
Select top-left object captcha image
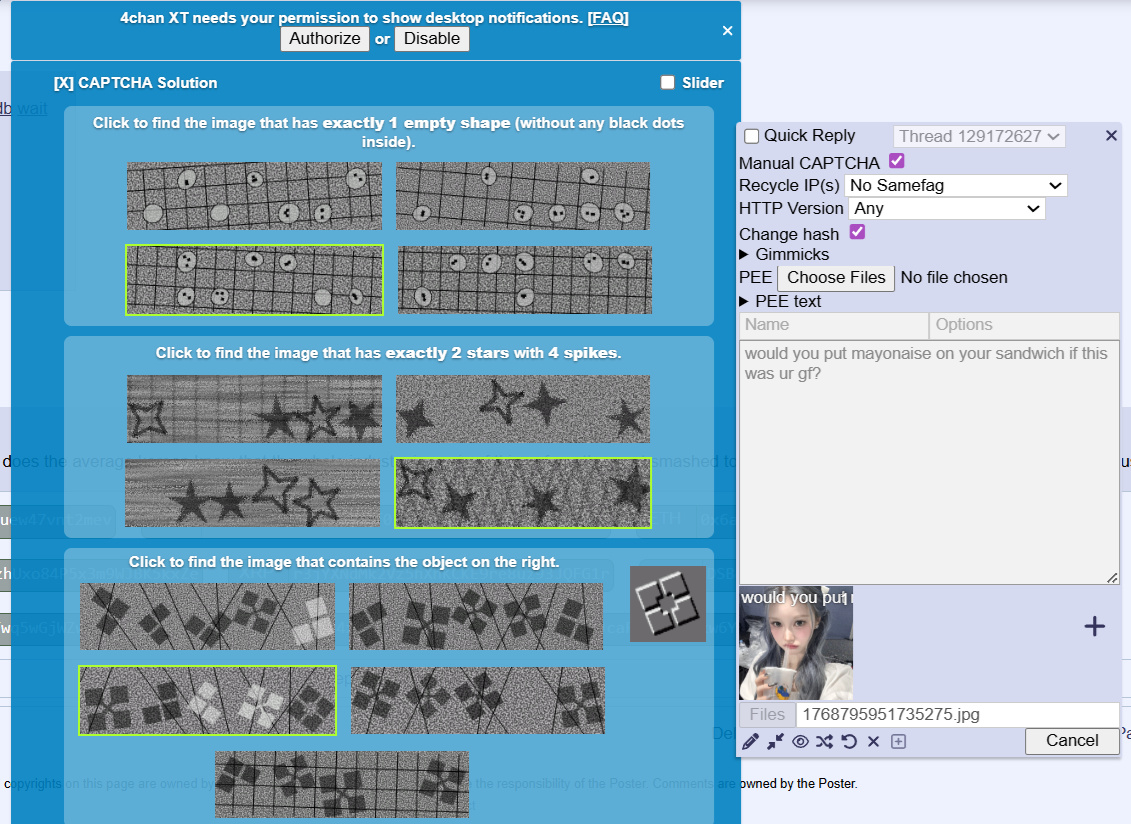tap(208, 617)
